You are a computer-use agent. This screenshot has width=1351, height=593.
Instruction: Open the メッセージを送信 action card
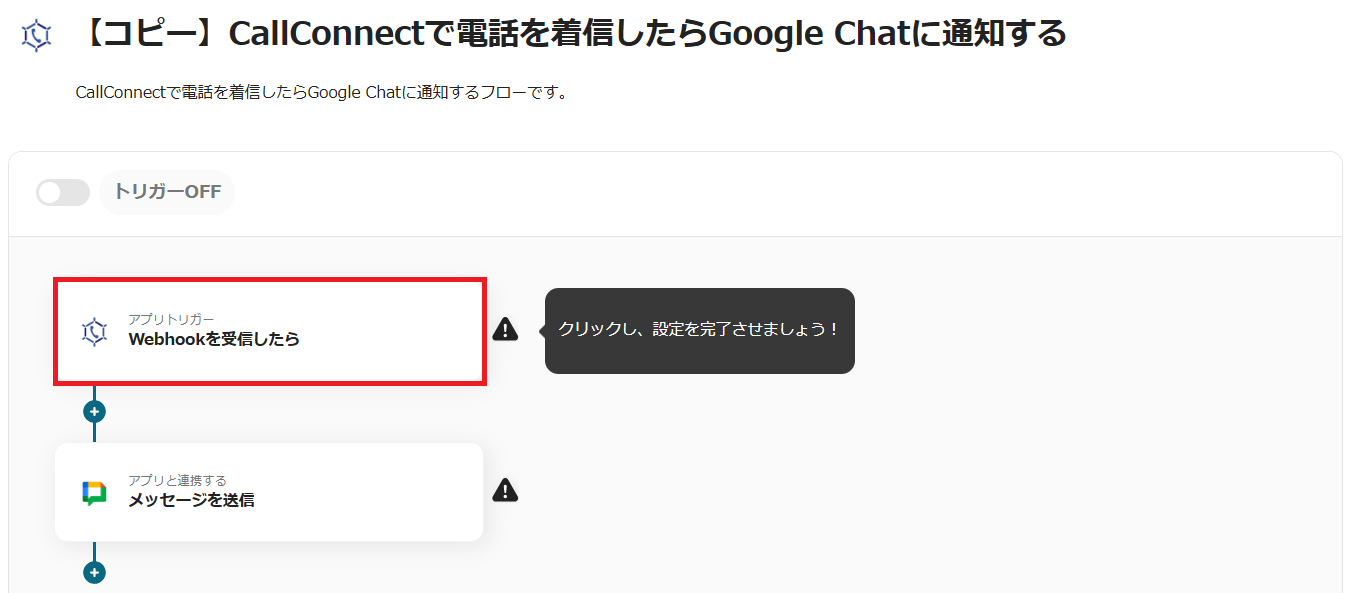(269, 492)
